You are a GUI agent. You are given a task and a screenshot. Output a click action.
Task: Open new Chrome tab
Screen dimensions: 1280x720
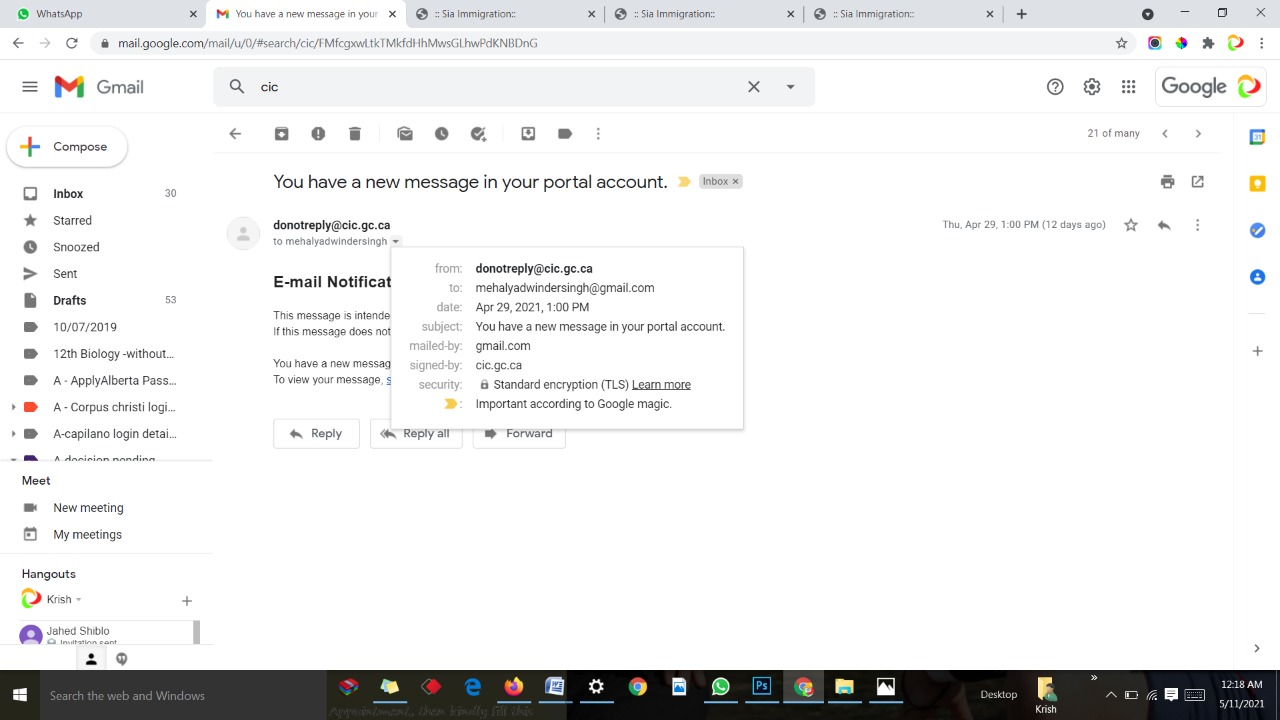[x=1021, y=14]
